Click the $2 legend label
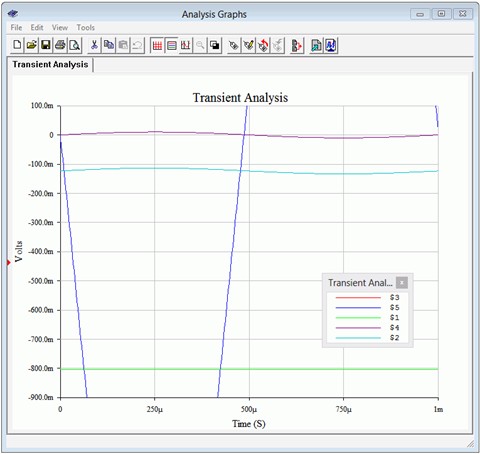Image resolution: width=480 pixels, height=454 pixels. click(394, 338)
